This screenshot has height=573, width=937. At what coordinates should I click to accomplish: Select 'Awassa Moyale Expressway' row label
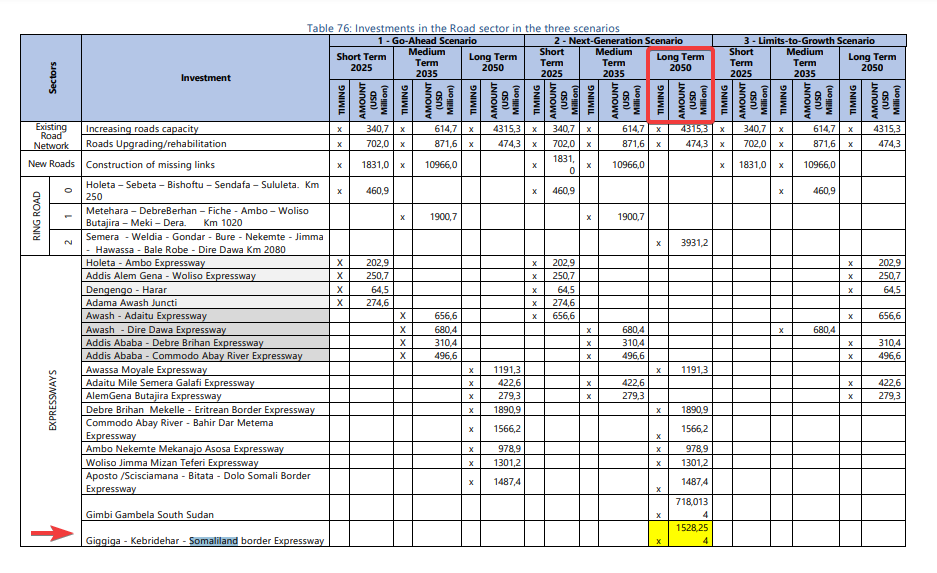[x=146, y=369]
